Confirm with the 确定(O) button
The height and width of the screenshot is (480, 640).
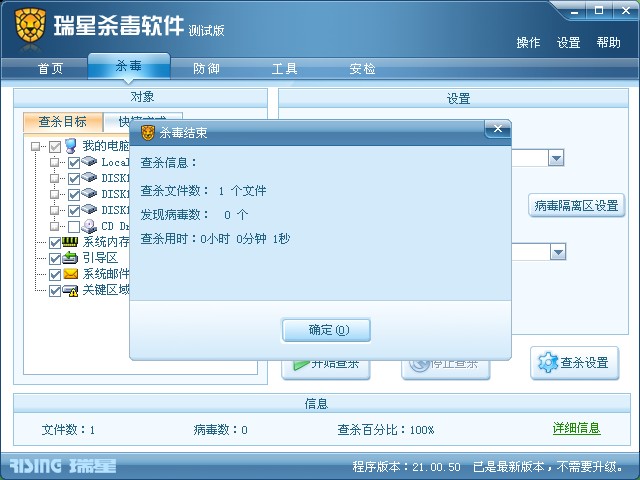pos(327,330)
